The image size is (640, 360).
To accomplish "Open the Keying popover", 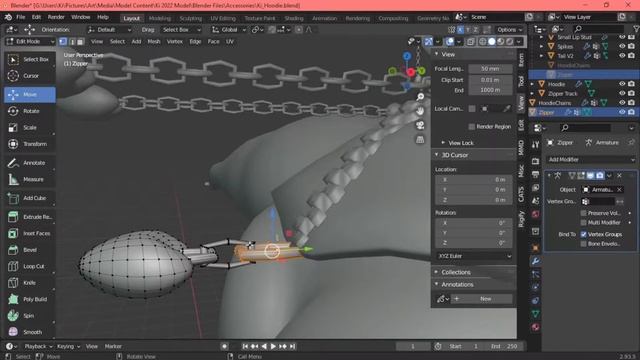I will click(x=69, y=347).
